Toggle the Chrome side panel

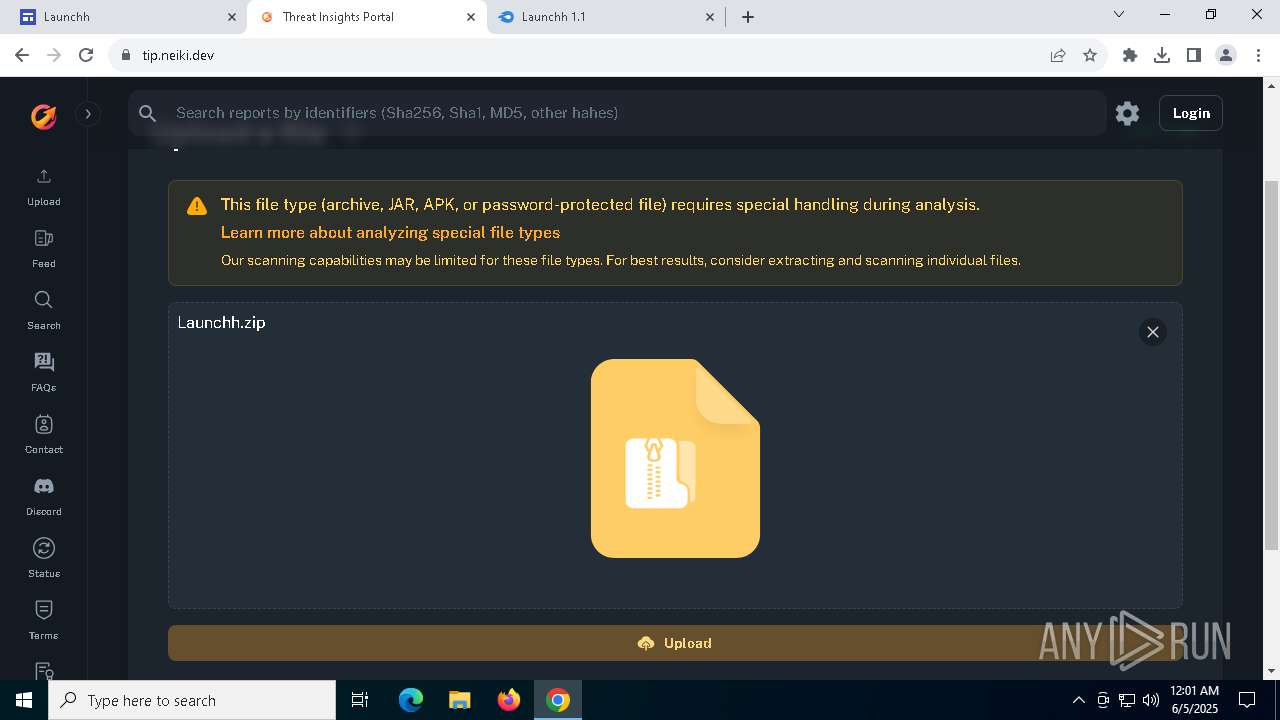tap(1194, 55)
